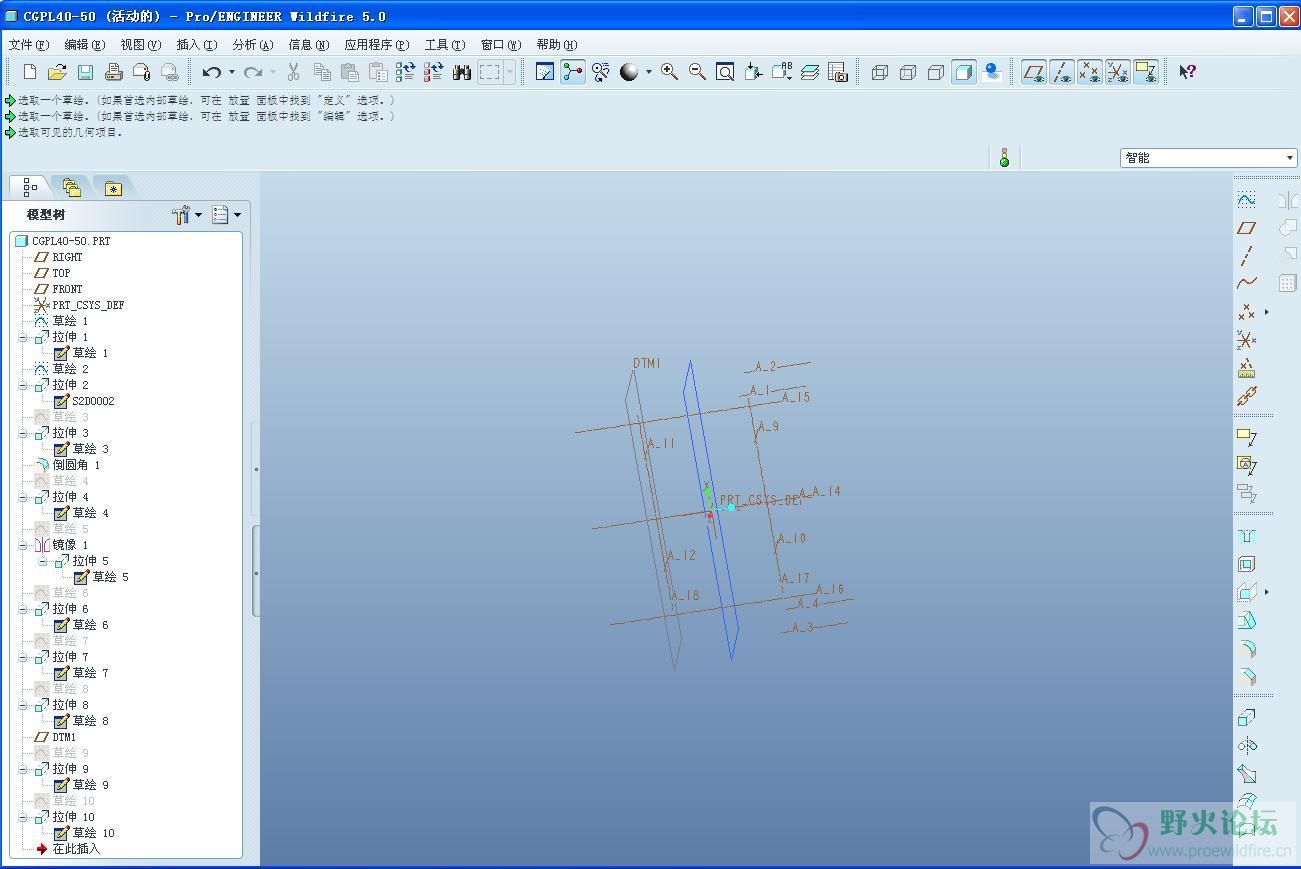This screenshot has height=869, width=1301.
Task: Open the undo history dropdown arrow
Action: (232, 72)
